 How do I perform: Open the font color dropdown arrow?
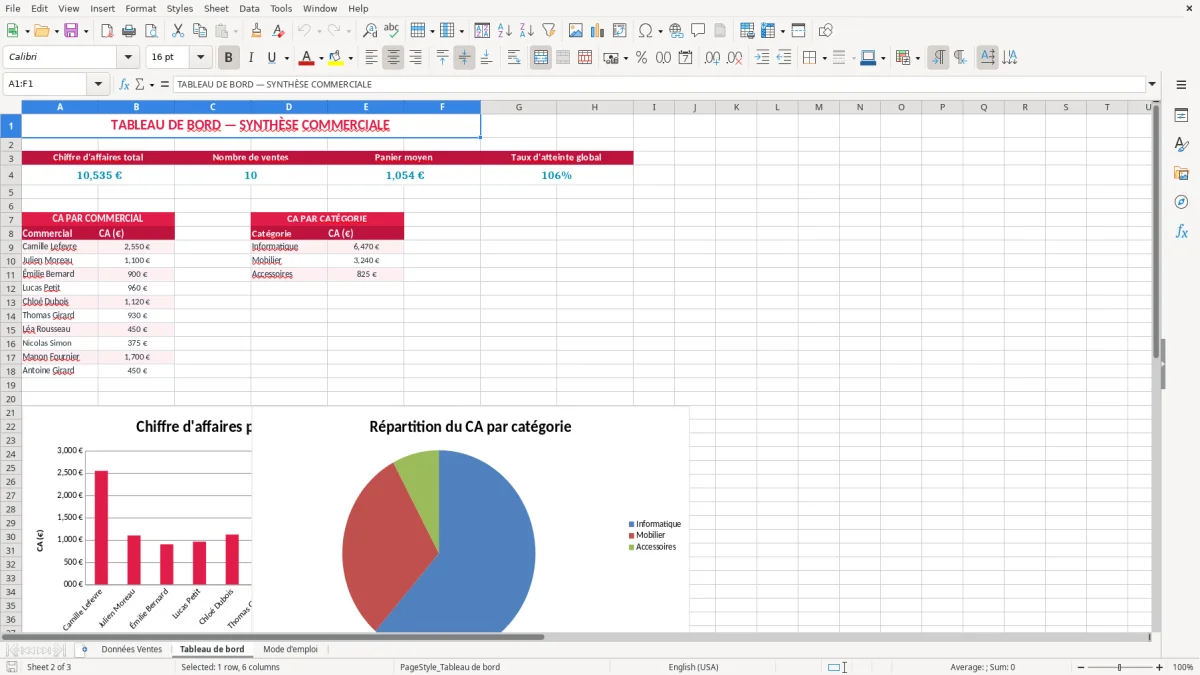[321, 58]
